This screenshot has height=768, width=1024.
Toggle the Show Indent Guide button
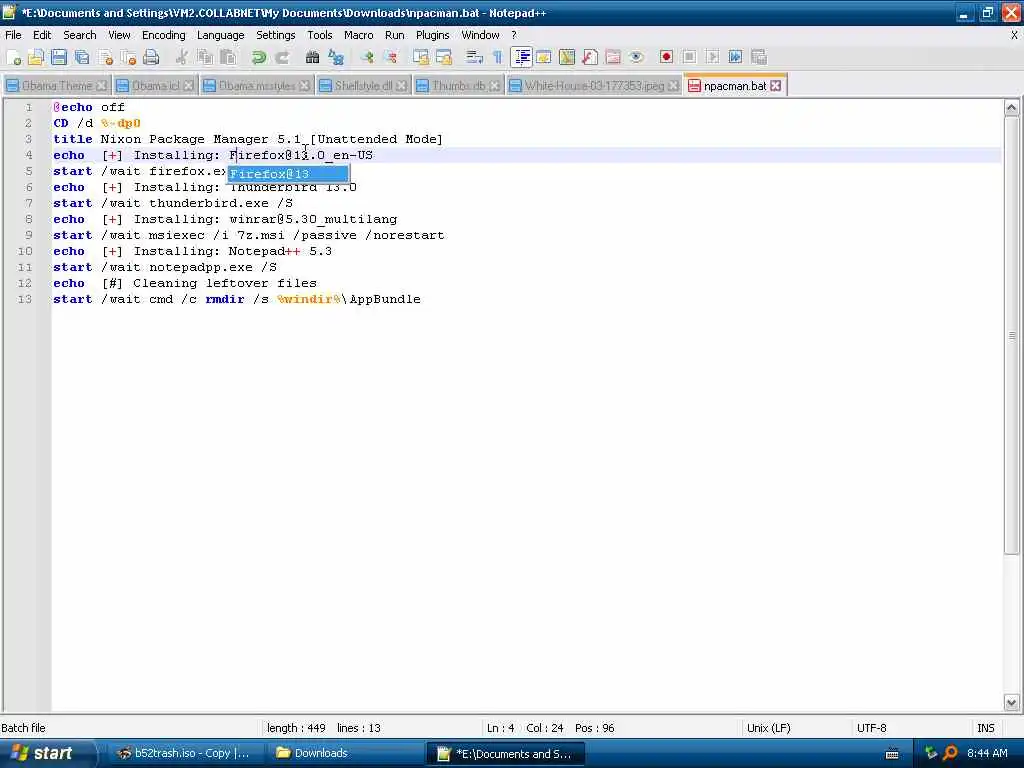[x=521, y=57]
